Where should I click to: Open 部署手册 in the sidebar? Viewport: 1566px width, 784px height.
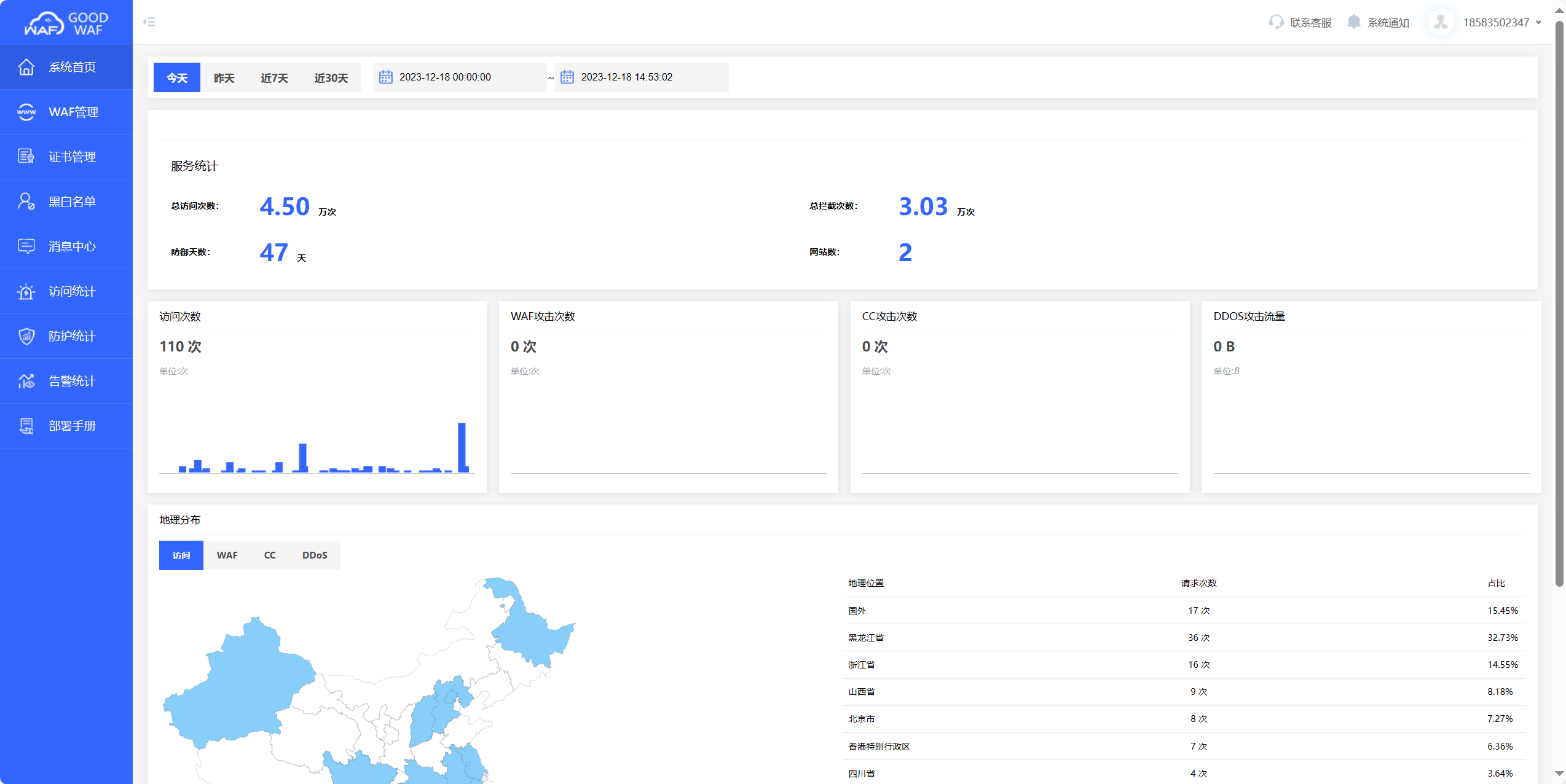(72, 426)
